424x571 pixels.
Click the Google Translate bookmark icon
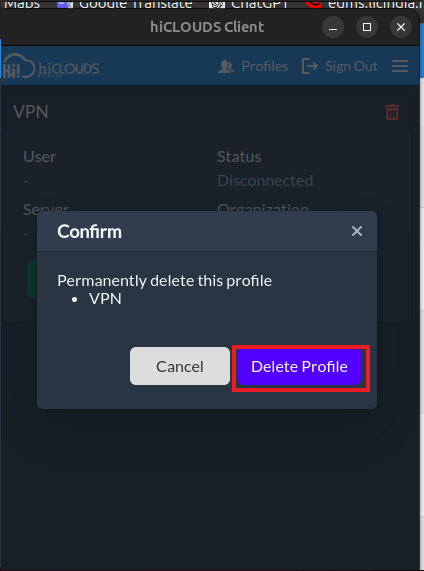click(65, 4)
